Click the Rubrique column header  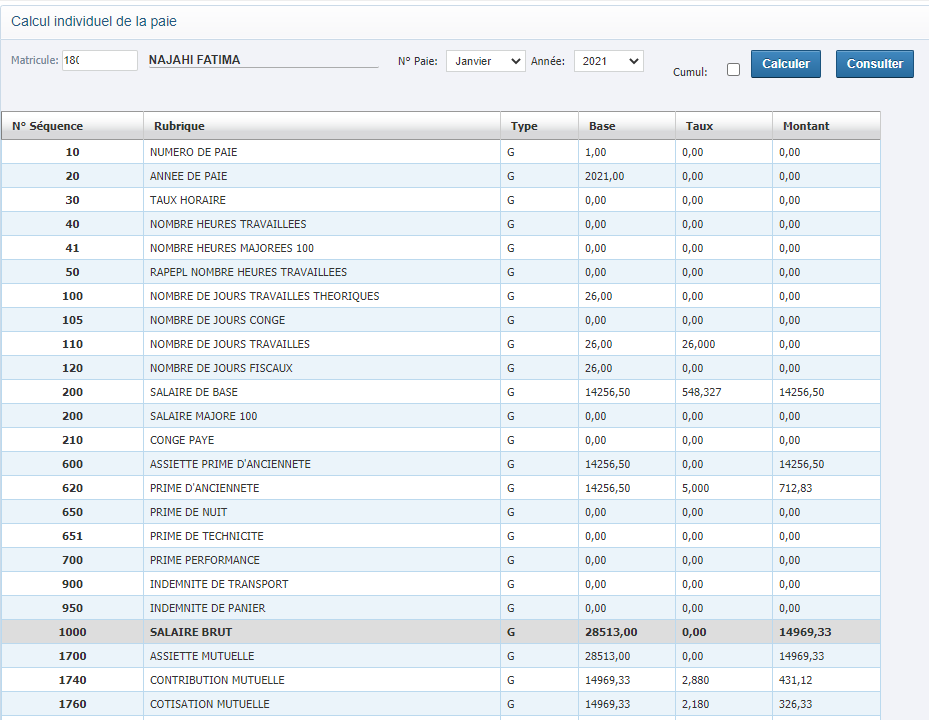click(x=322, y=126)
